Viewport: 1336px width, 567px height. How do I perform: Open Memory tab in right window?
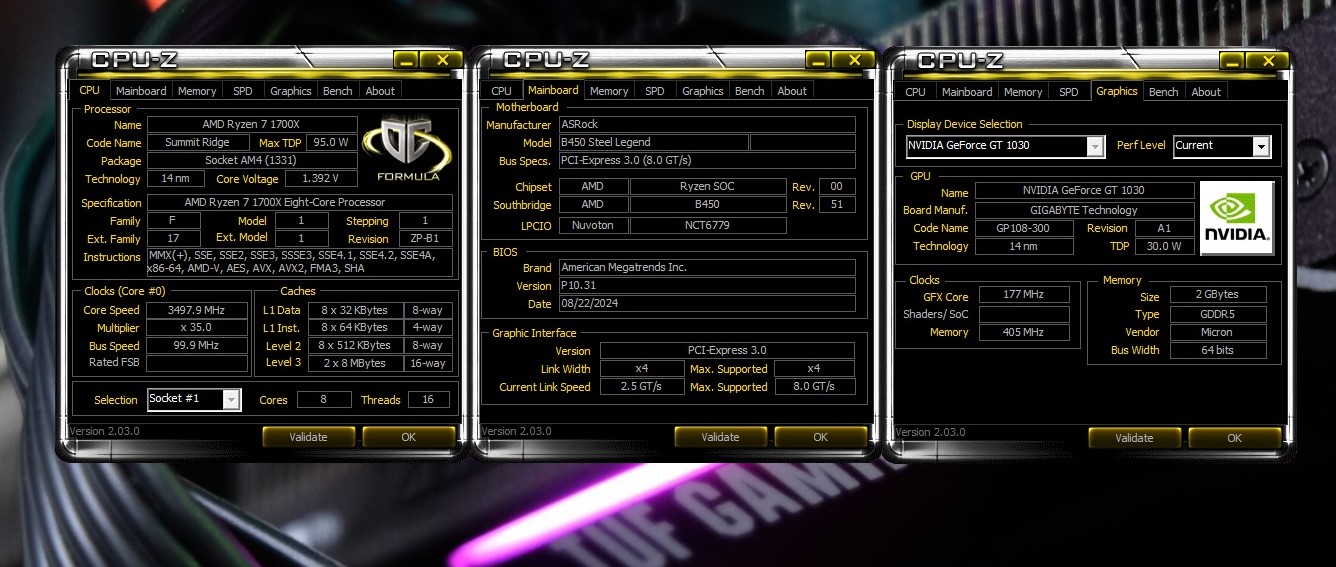[1023, 92]
